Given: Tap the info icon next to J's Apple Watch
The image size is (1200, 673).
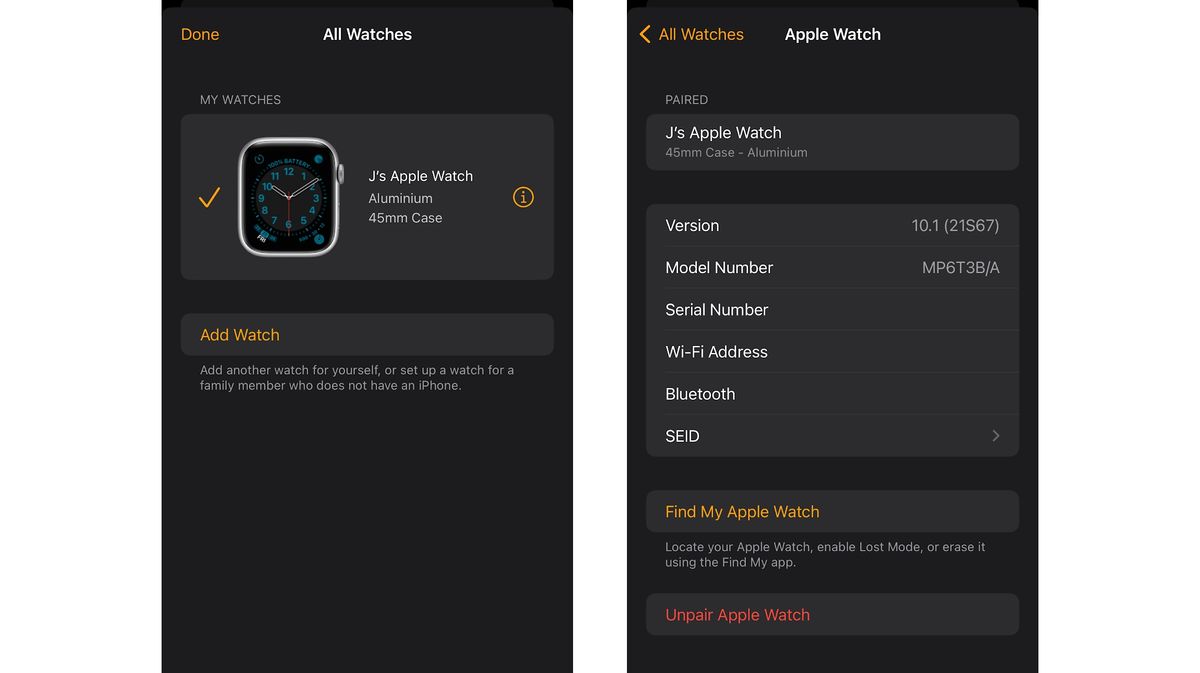Looking at the screenshot, I should click(523, 197).
